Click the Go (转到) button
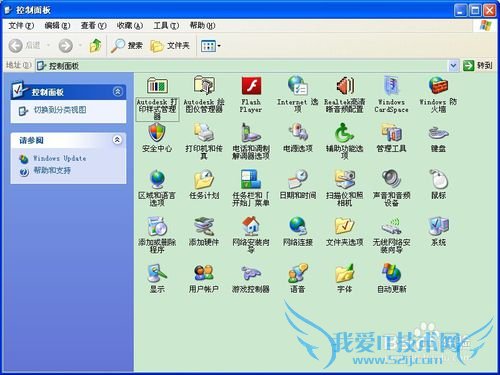500x375 pixels. (x=478, y=65)
